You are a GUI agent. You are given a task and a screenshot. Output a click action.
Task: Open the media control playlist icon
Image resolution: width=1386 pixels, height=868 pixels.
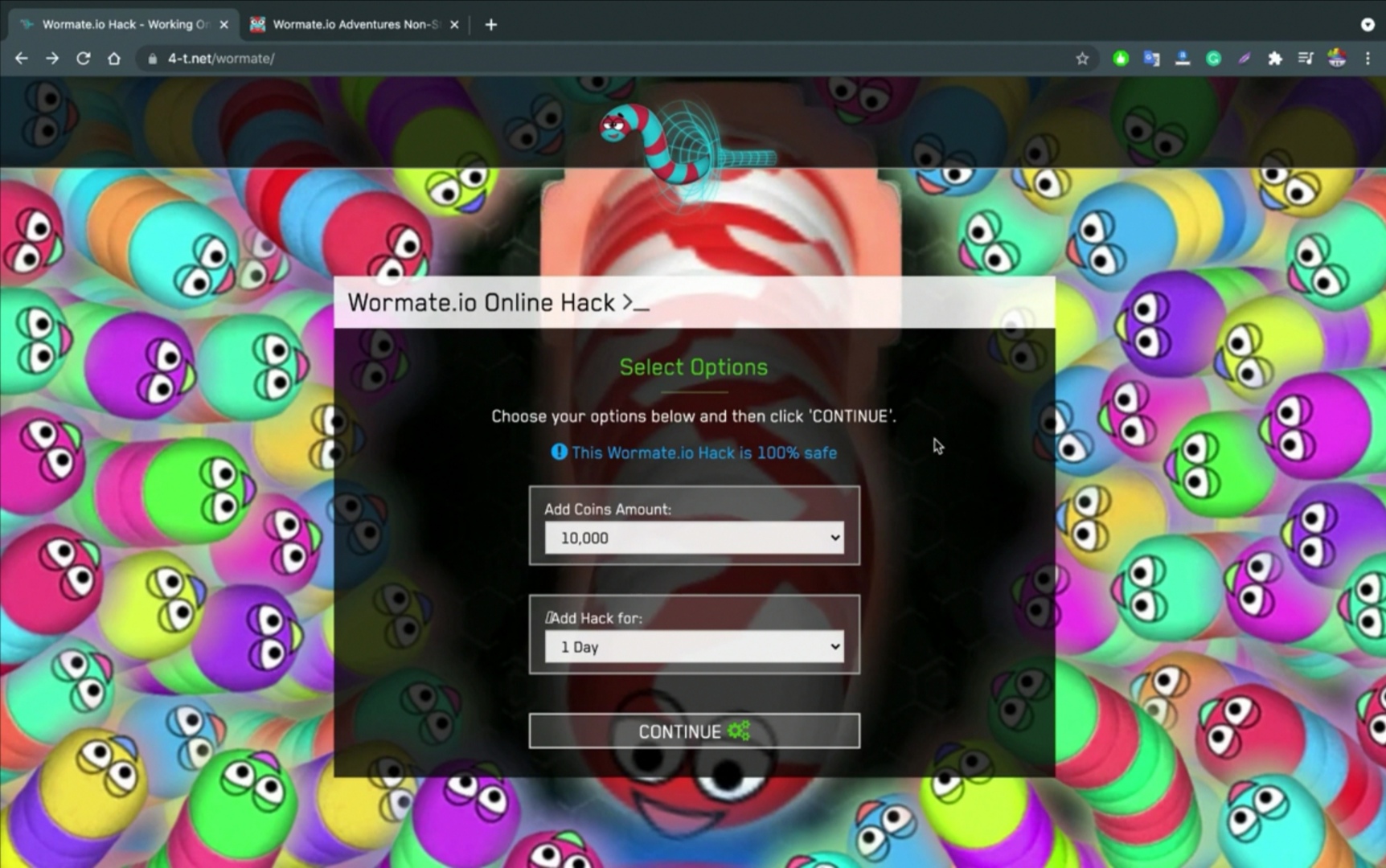click(x=1306, y=59)
